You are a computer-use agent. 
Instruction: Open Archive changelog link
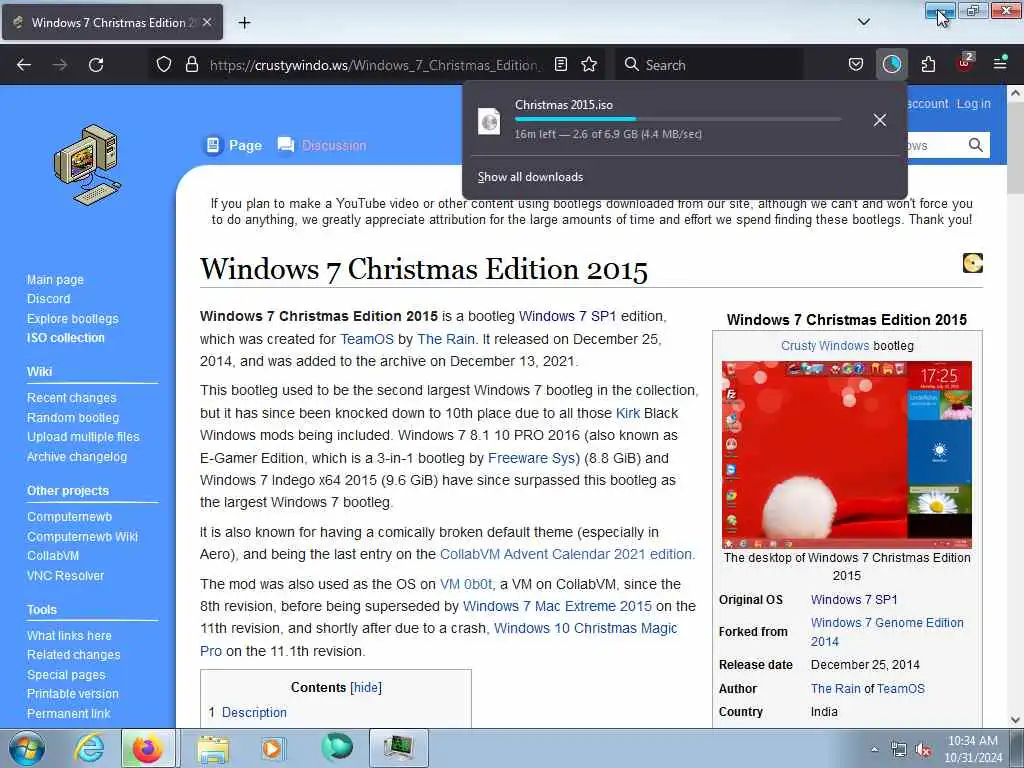[x=76, y=456]
